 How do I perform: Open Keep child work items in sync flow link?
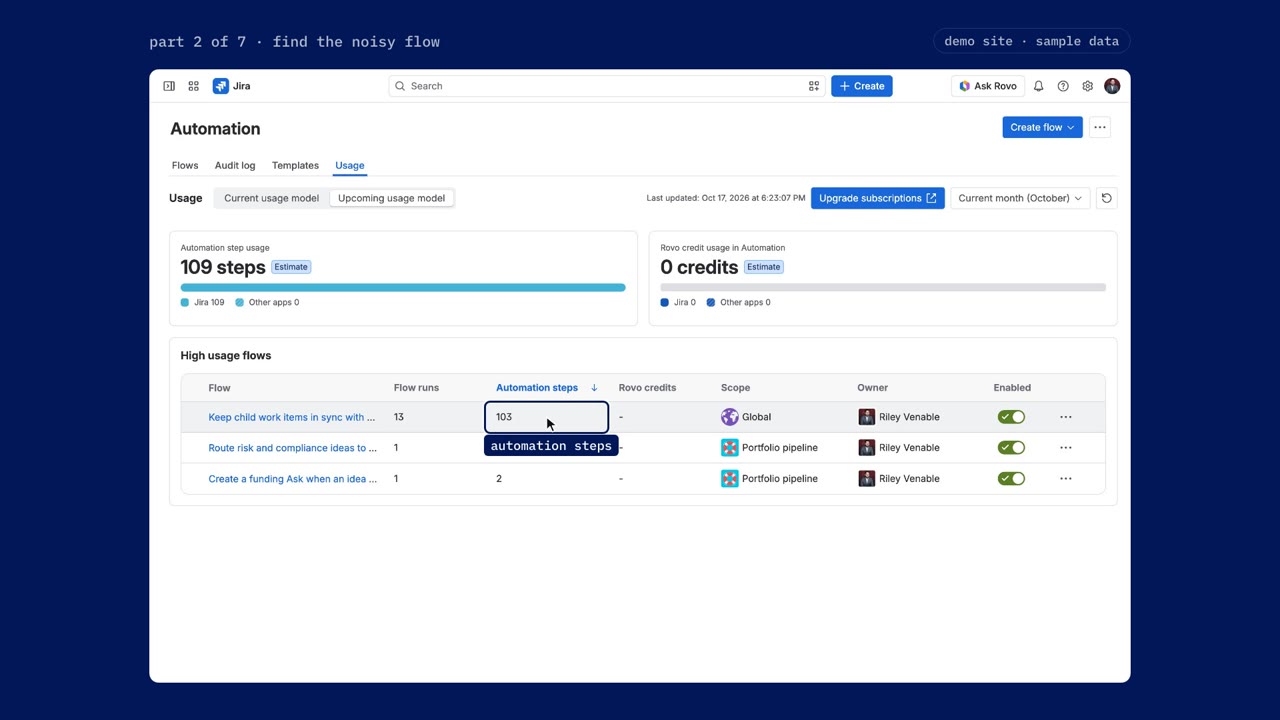[x=292, y=417]
